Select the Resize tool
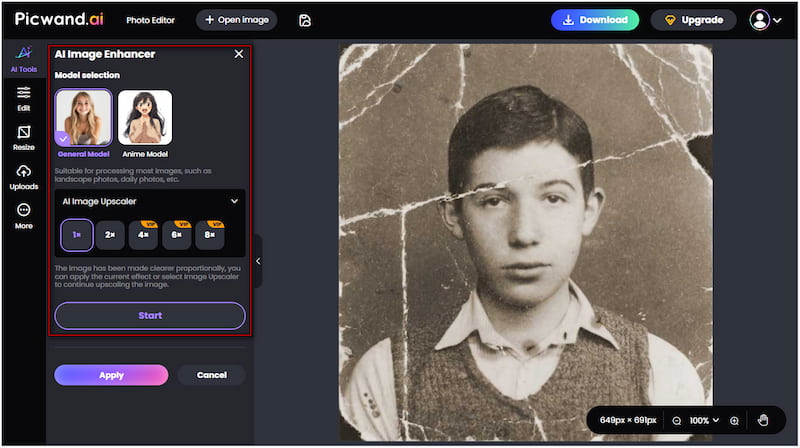The width and height of the screenshot is (800, 448). [23, 137]
